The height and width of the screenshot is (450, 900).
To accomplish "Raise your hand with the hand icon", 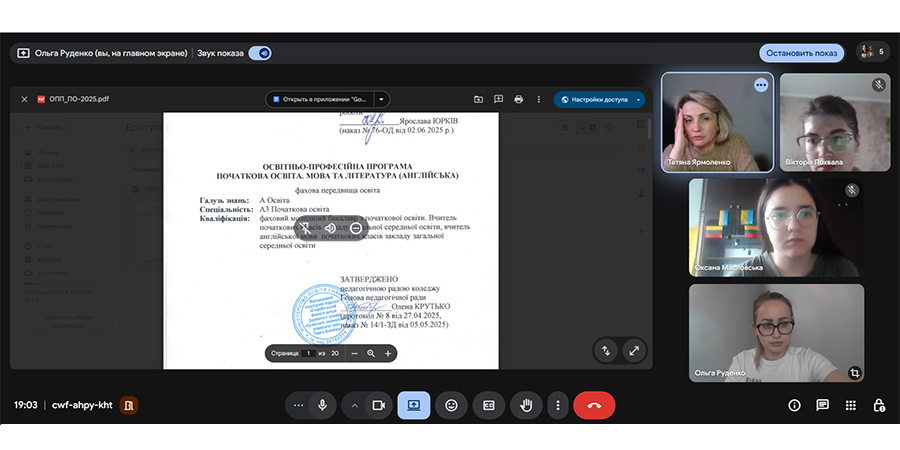I will coord(526,405).
